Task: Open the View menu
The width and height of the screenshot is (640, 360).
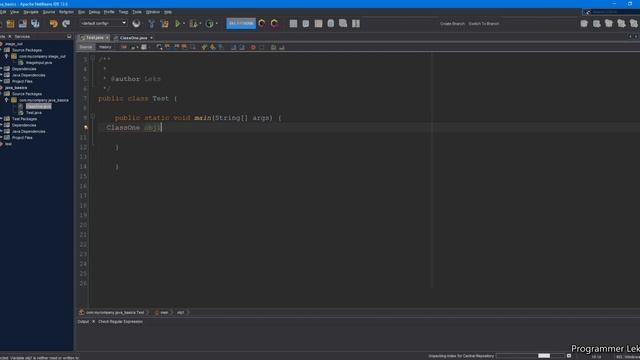Action: pos(14,12)
